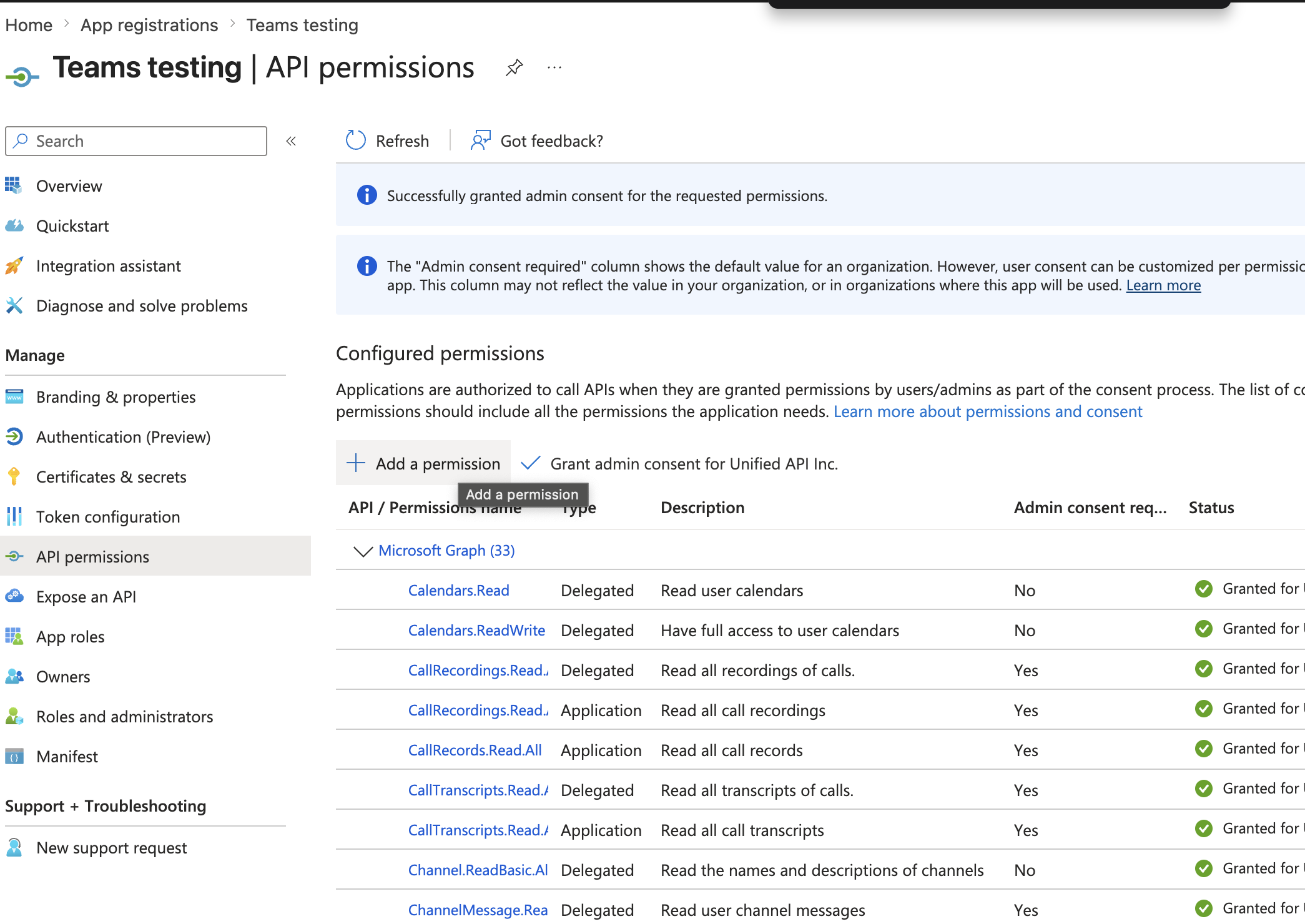
Task: Open the CallRecords.Read.All permission
Action: tap(475, 750)
